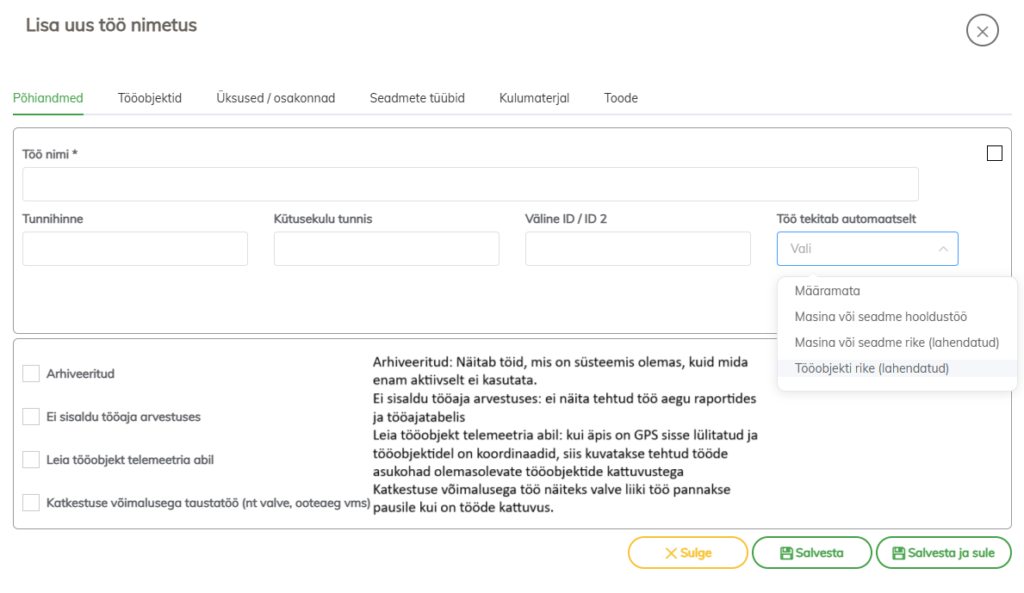The image size is (1024, 593).
Task: Click the Salvesta button
Action: point(811,553)
